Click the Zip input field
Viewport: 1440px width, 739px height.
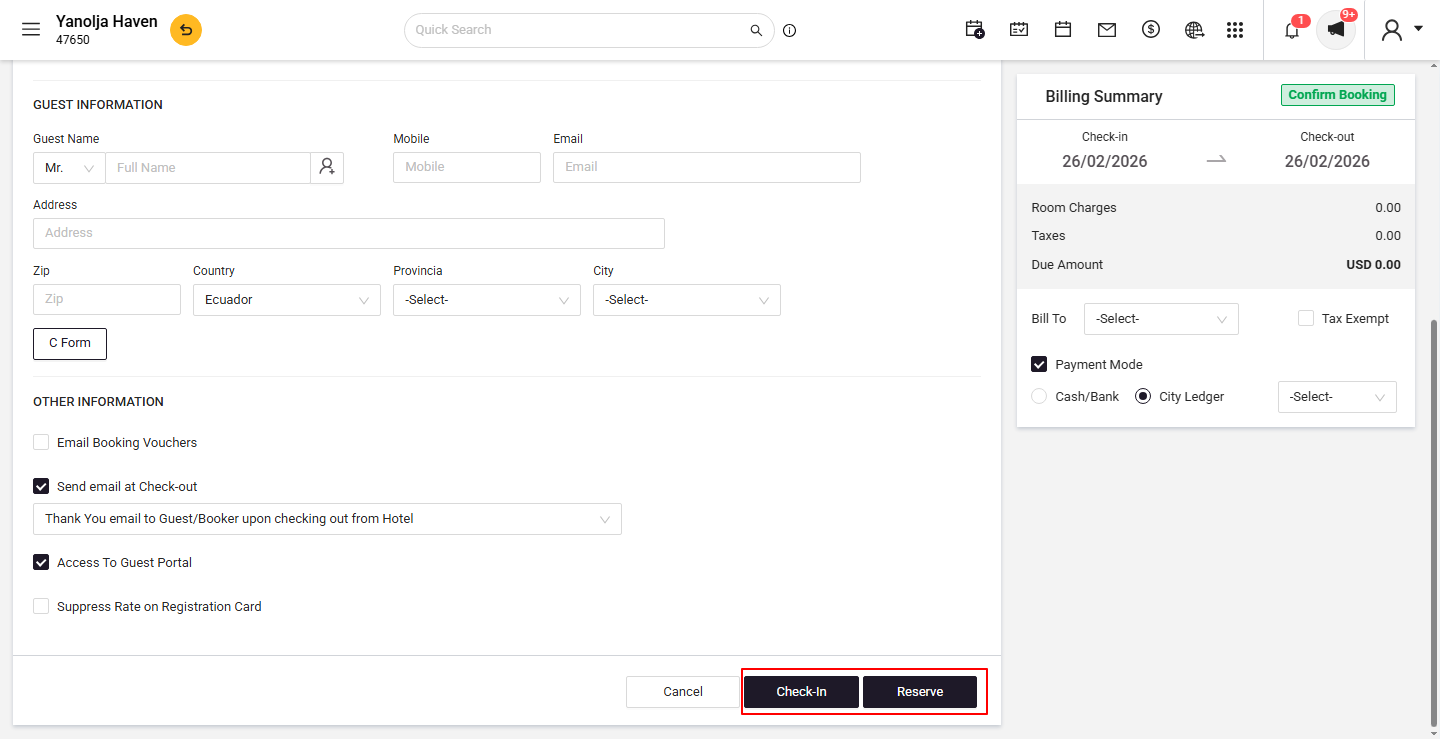pos(107,299)
